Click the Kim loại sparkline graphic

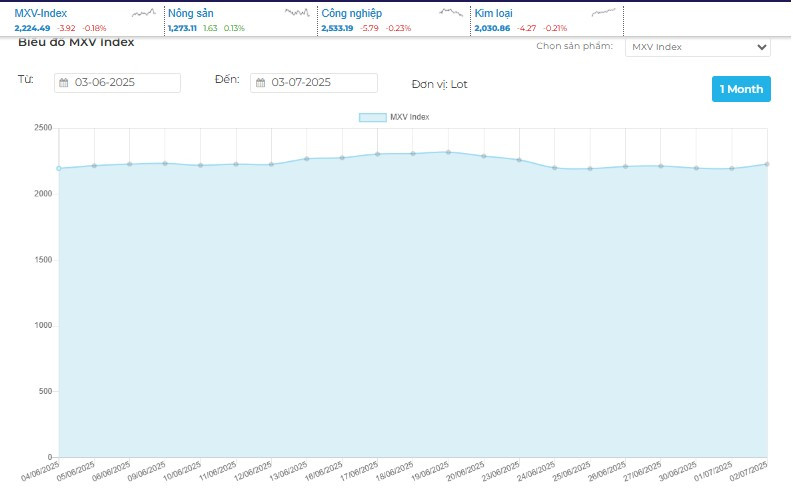(604, 13)
